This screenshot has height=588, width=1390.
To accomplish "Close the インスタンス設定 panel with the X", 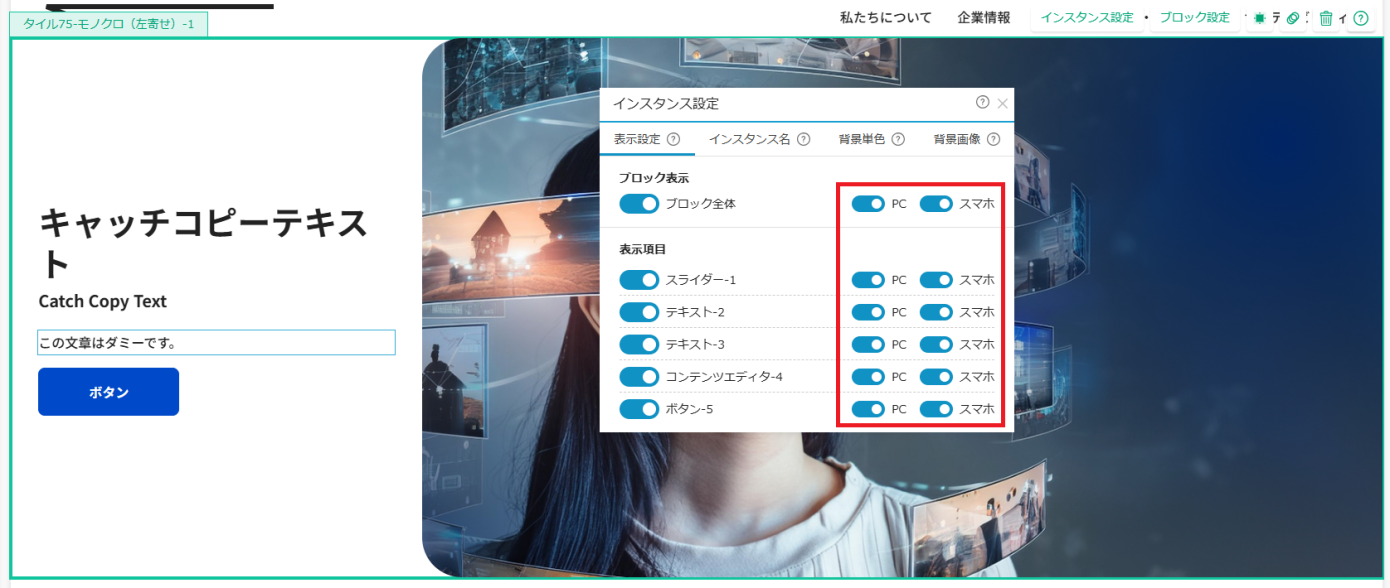I will (x=1004, y=103).
